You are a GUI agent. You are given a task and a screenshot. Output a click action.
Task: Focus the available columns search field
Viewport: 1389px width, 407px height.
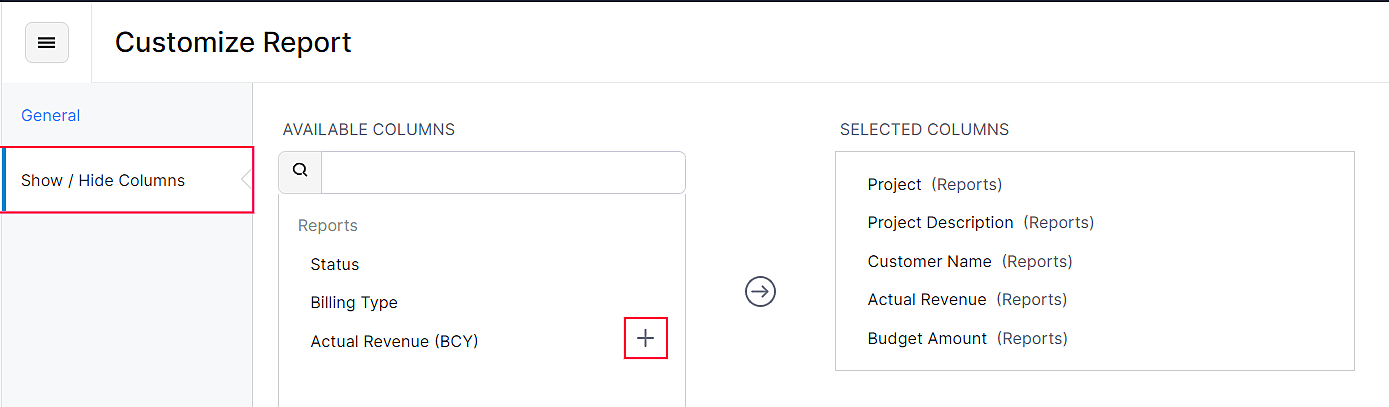(503, 172)
